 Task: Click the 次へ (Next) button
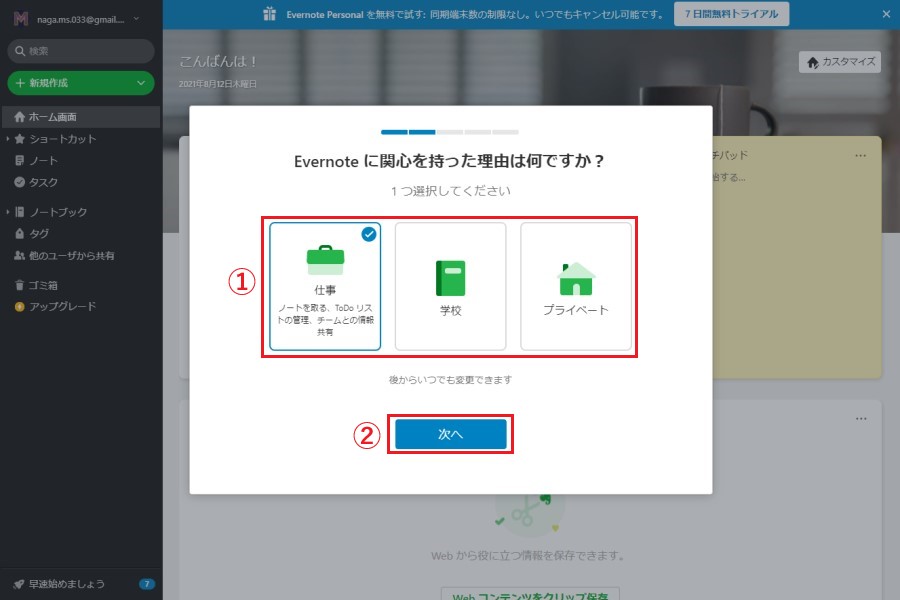tap(451, 434)
